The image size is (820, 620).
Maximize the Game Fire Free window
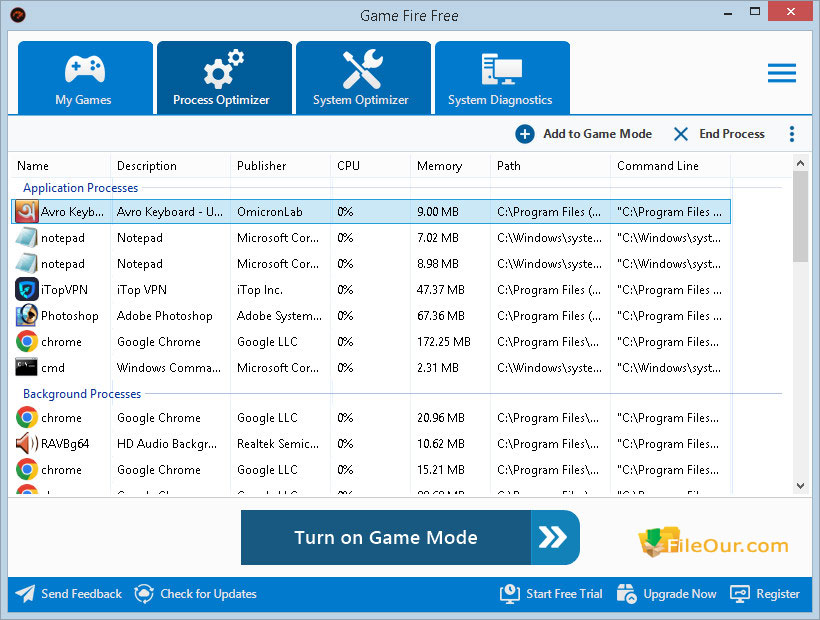pos(755,12)
